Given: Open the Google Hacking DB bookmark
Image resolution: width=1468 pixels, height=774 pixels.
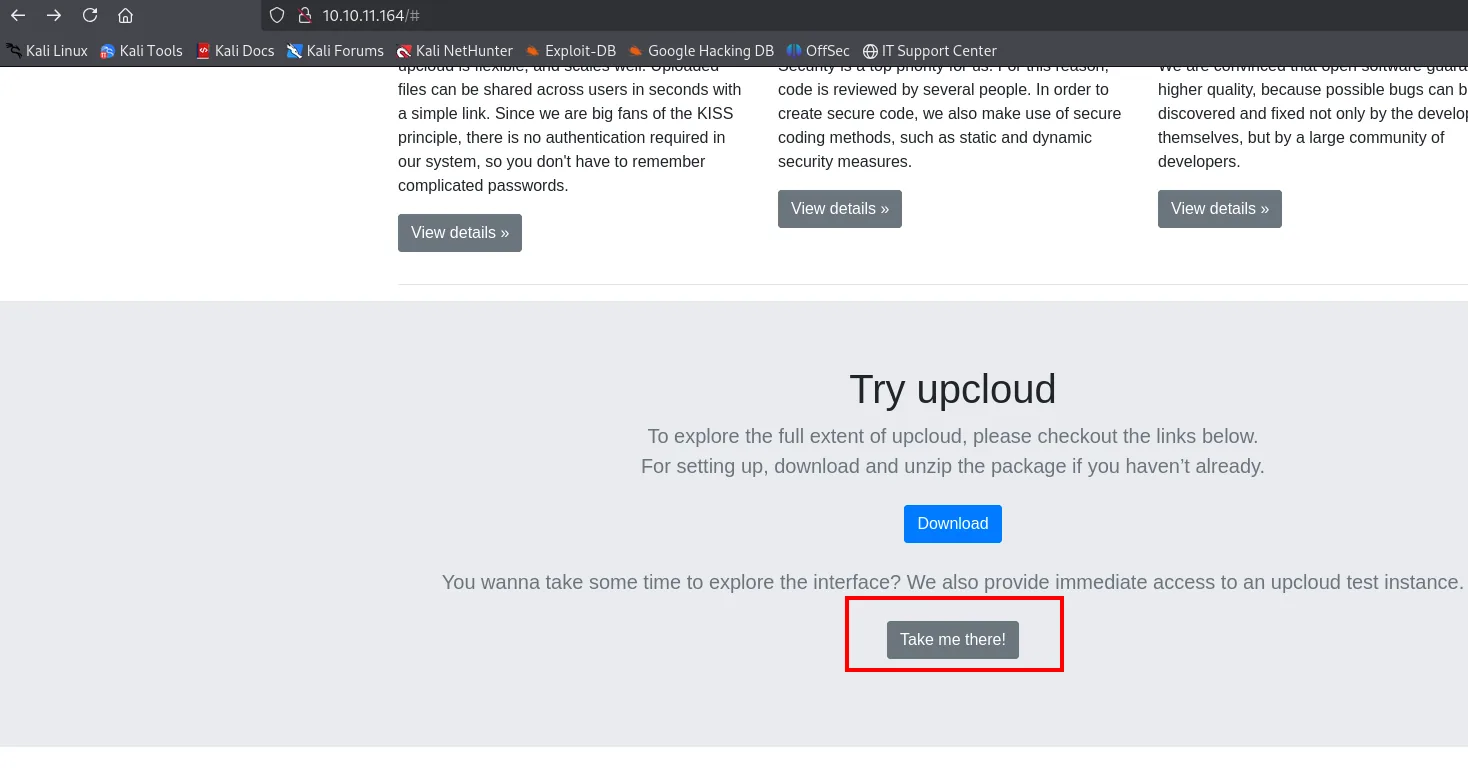Looking at the screenshot, I should pos(701,50).
